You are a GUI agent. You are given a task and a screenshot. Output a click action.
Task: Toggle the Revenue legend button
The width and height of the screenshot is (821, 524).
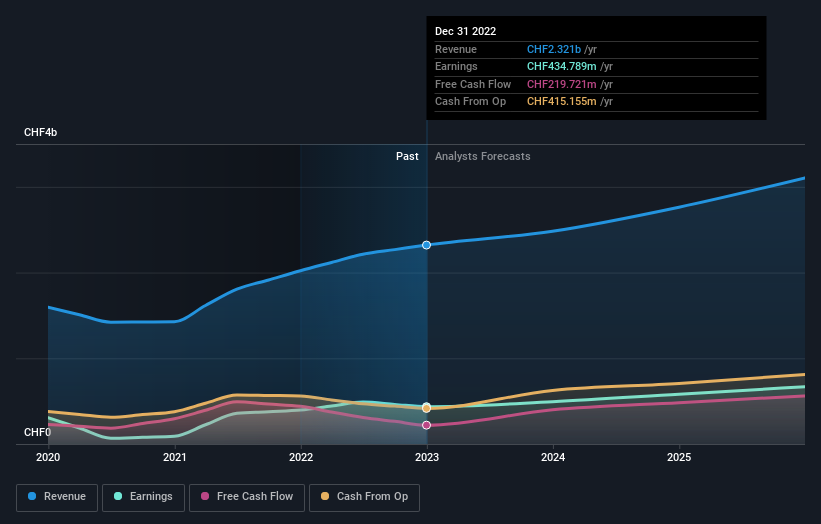(57, 497)
